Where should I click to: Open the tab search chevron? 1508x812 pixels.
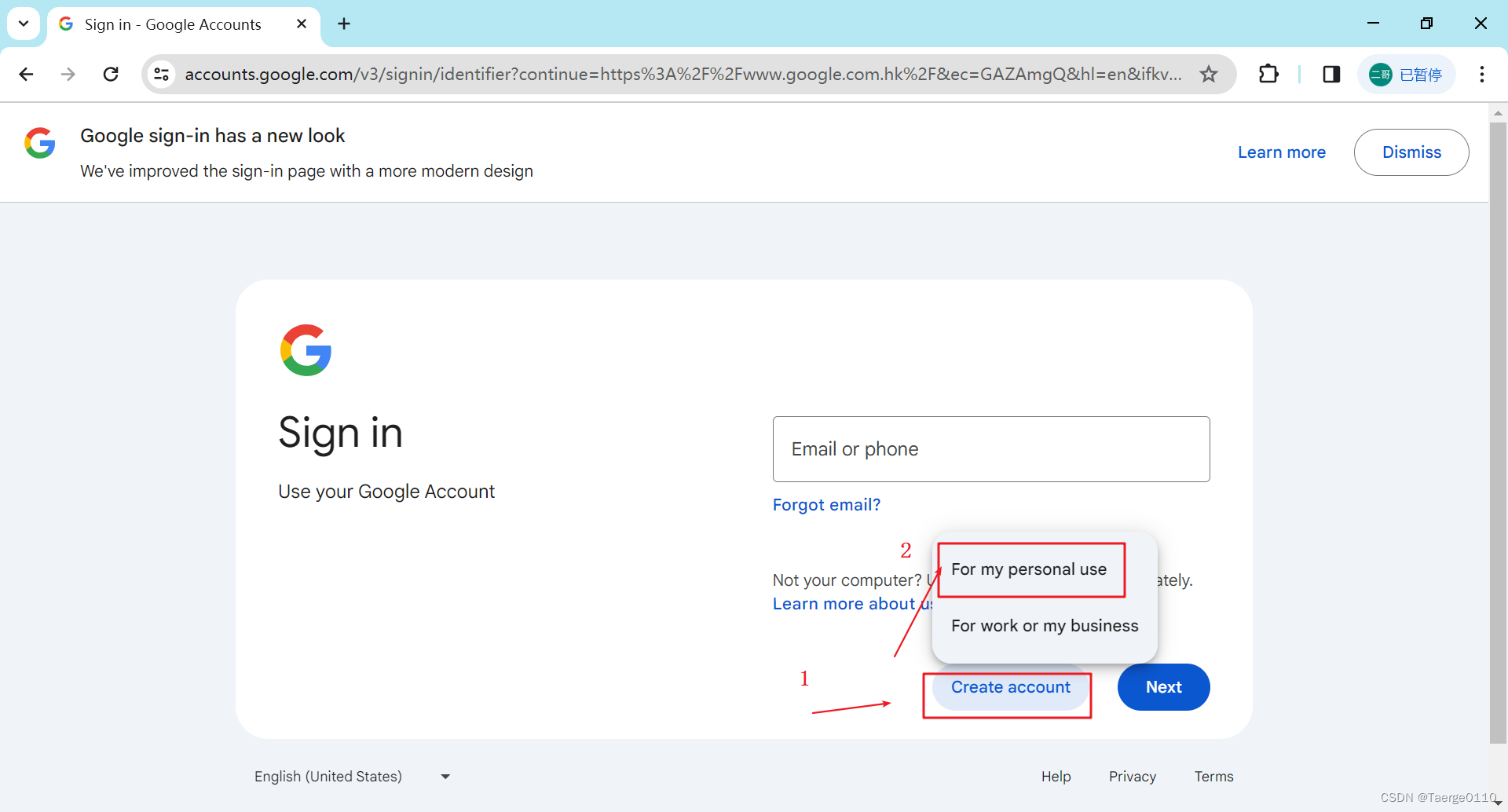tap(24, 24)
